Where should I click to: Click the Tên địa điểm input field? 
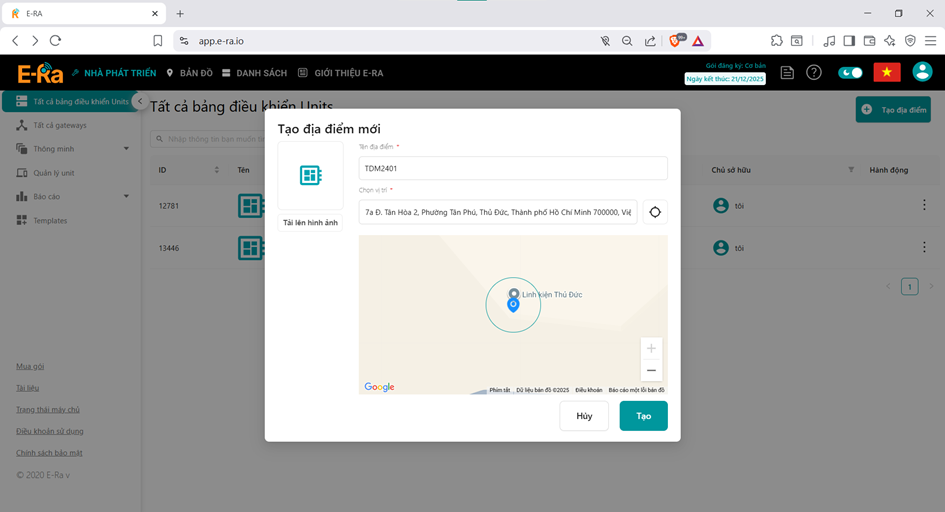(512, 168)
